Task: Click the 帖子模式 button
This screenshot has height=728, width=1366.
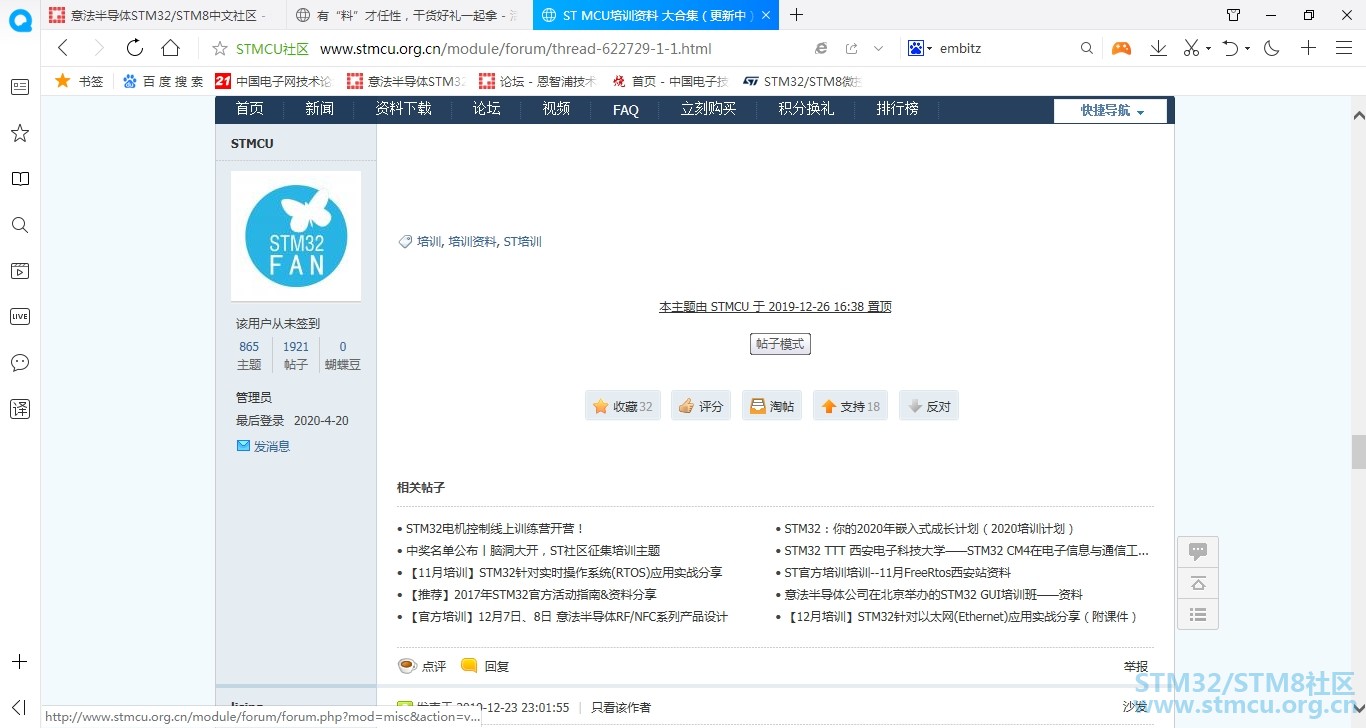Action: pyautogui.click(x=780, y=344)
